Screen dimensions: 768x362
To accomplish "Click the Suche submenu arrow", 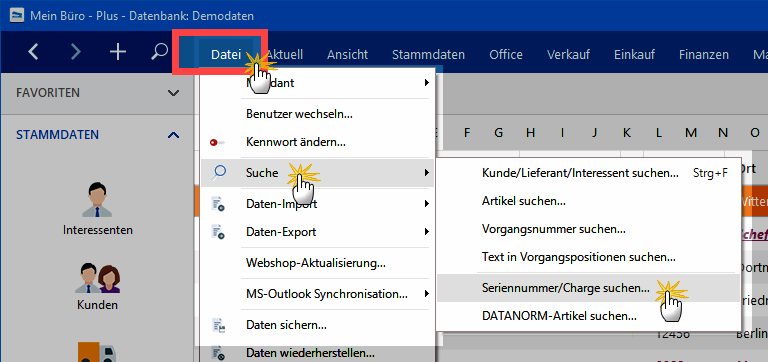I will click(427, 172).
